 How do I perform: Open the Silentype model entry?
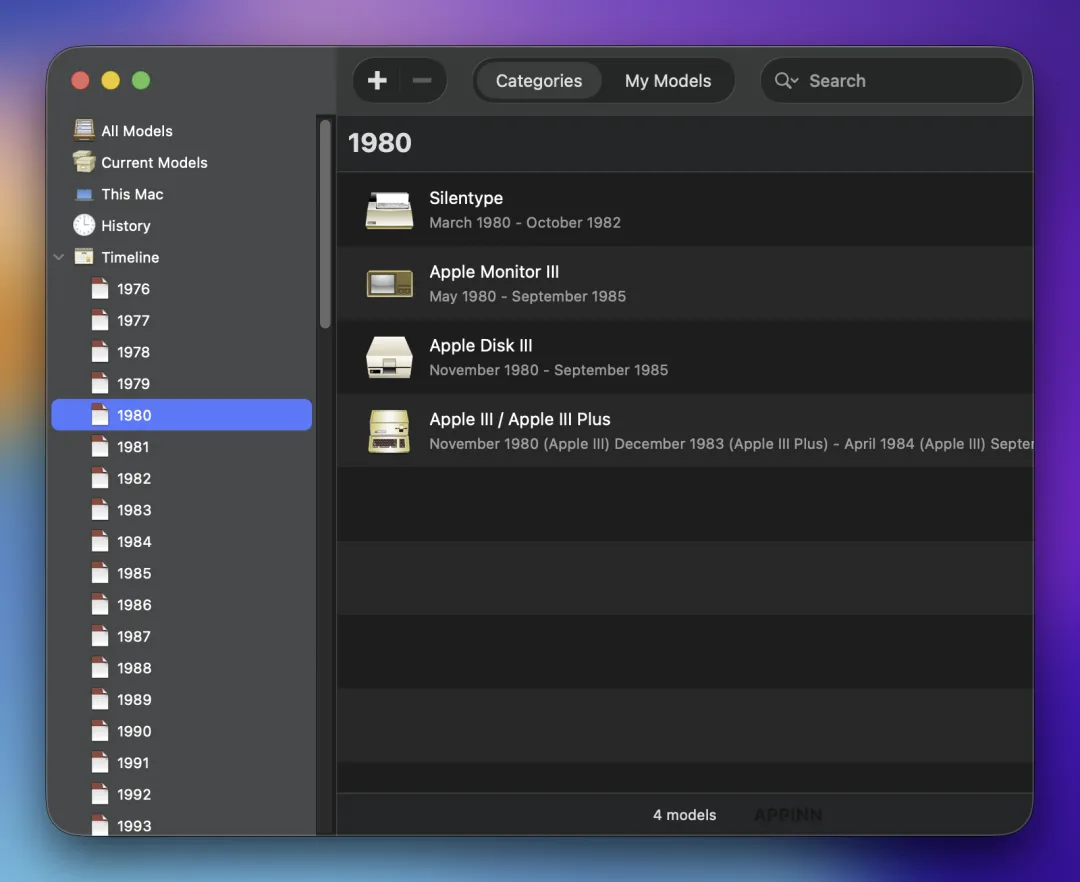(685, 209)
